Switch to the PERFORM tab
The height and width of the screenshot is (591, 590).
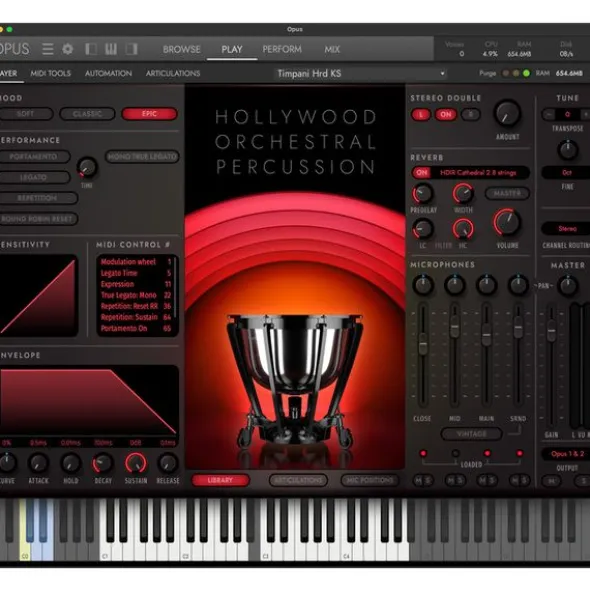point(282,49)
